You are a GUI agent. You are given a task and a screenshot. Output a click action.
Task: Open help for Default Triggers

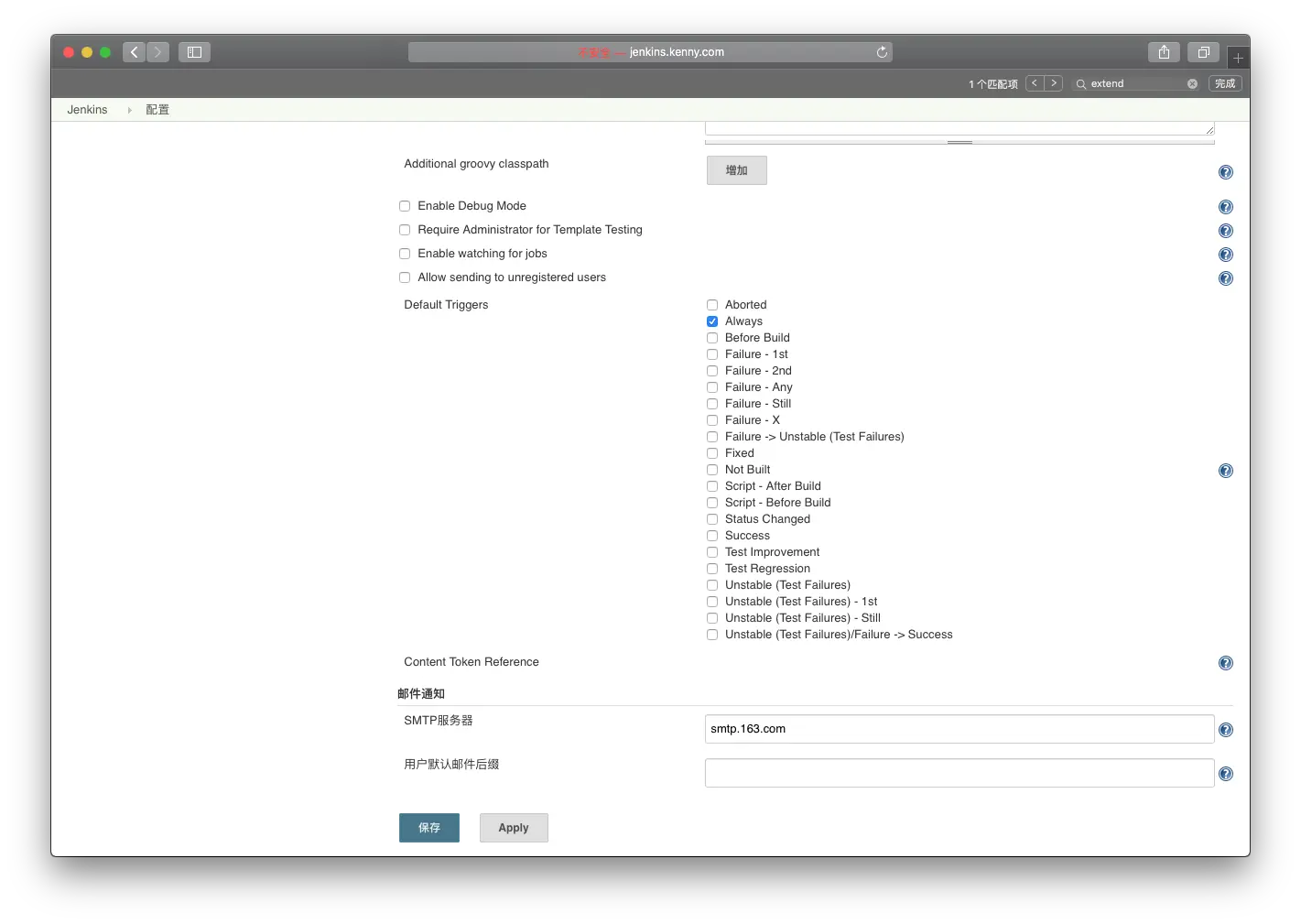click(1226, 471)
